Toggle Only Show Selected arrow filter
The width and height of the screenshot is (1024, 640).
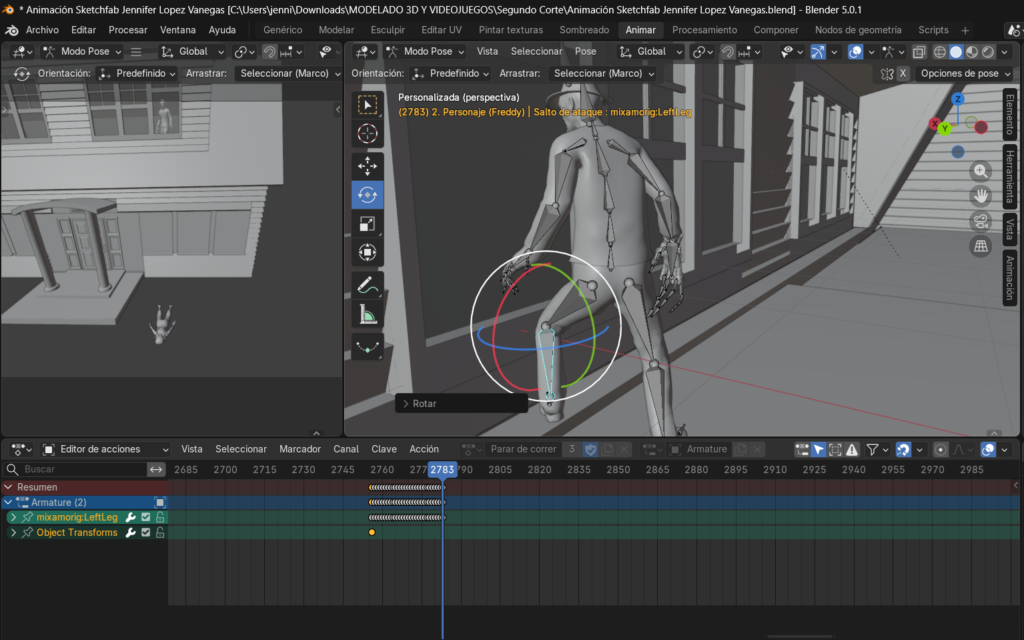tap(818, 449)
